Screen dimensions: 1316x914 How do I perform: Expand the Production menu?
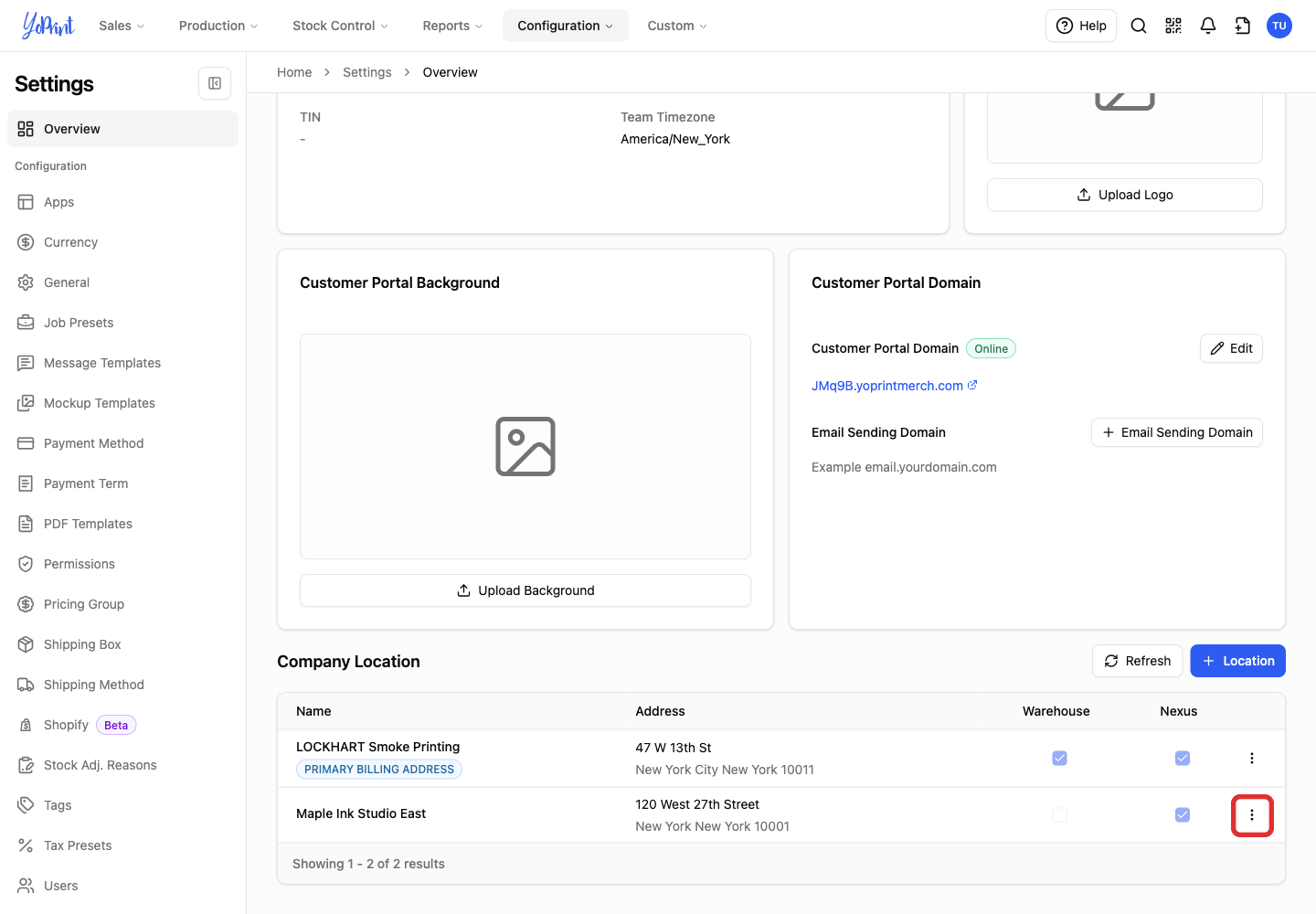pyautogui.click(x=218, y=26)
